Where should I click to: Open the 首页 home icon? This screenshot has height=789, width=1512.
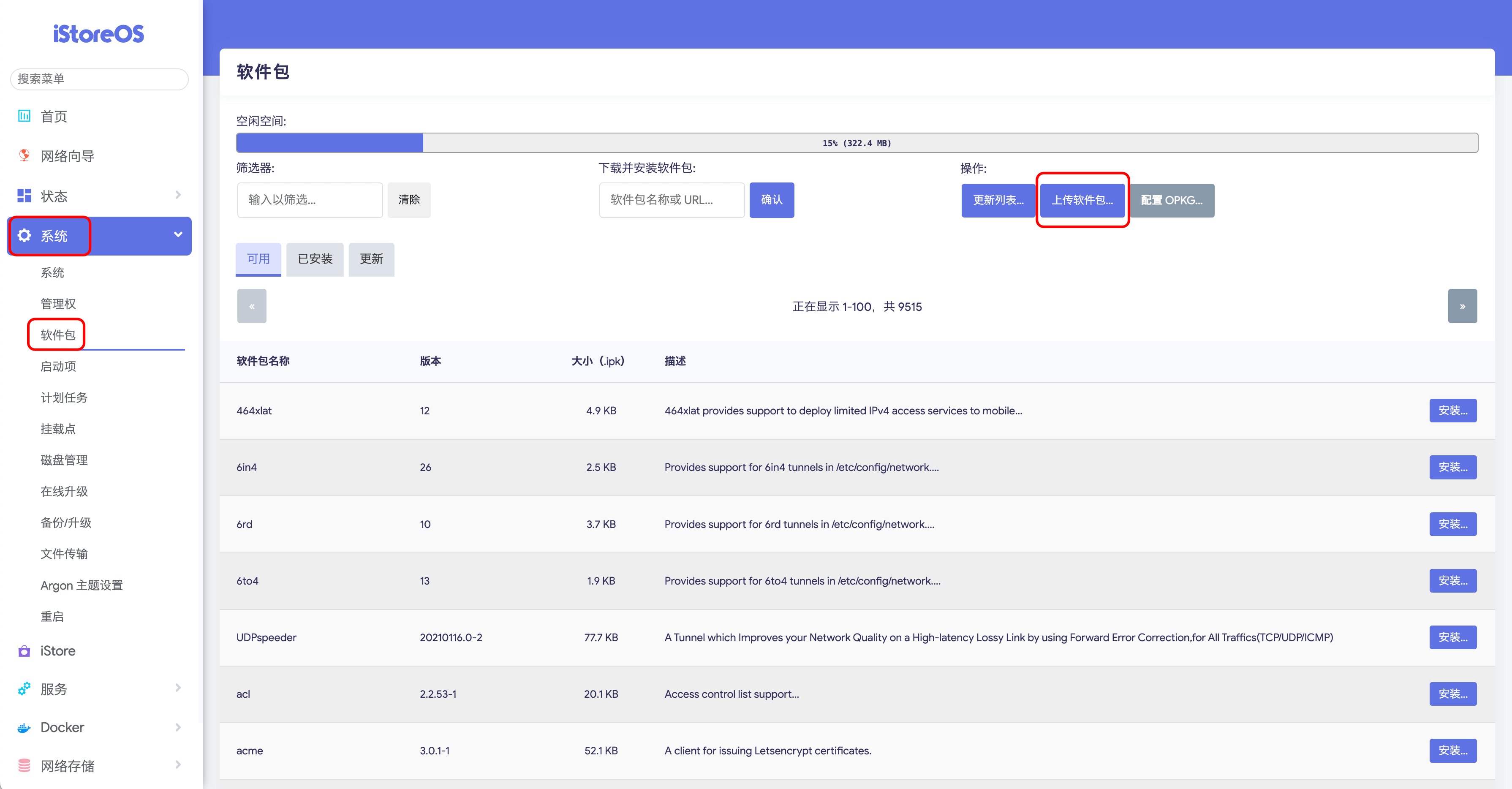coord(24,116)
